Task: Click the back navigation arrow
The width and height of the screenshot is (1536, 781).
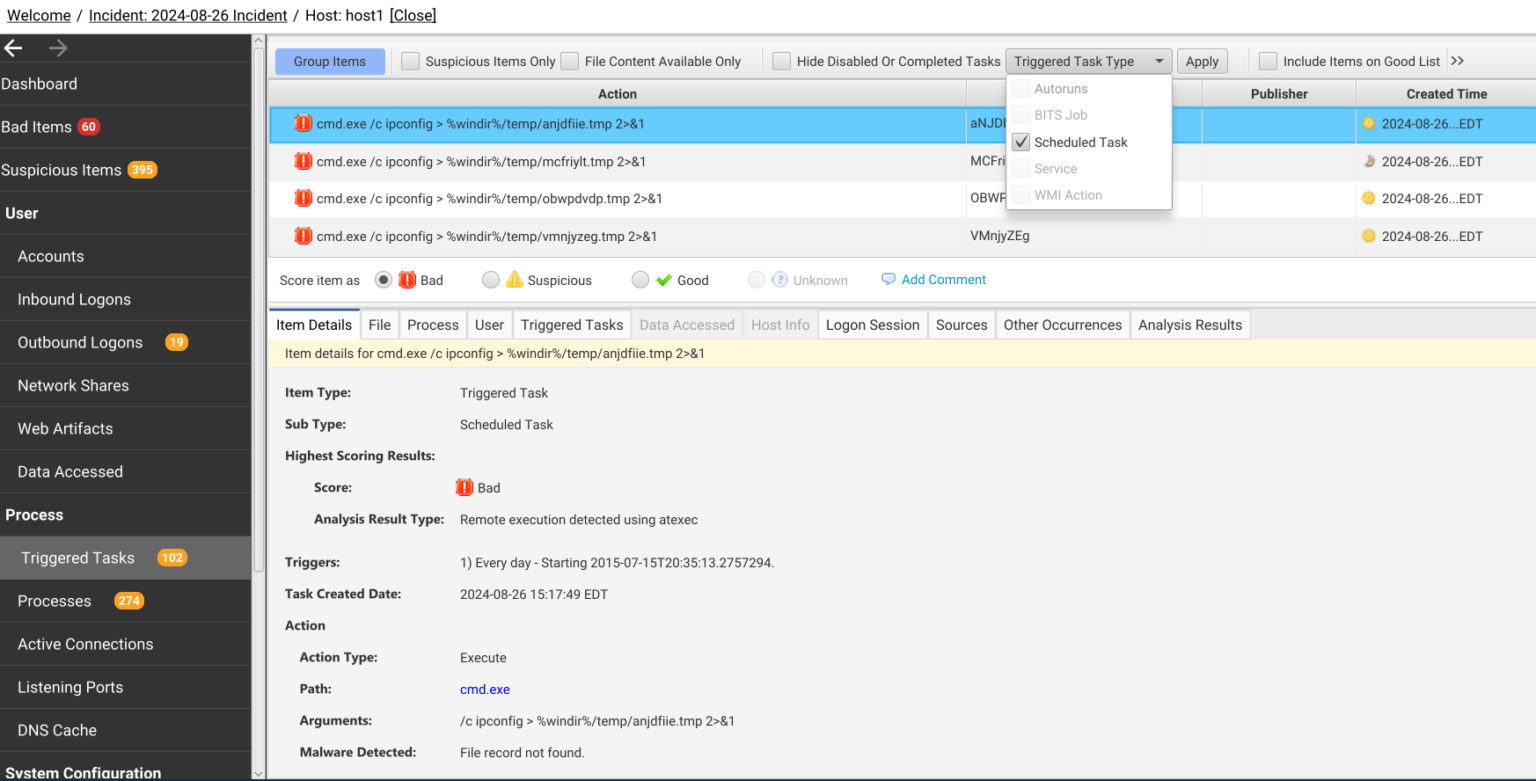Action: pyautogui.click(x=14, y=47)
